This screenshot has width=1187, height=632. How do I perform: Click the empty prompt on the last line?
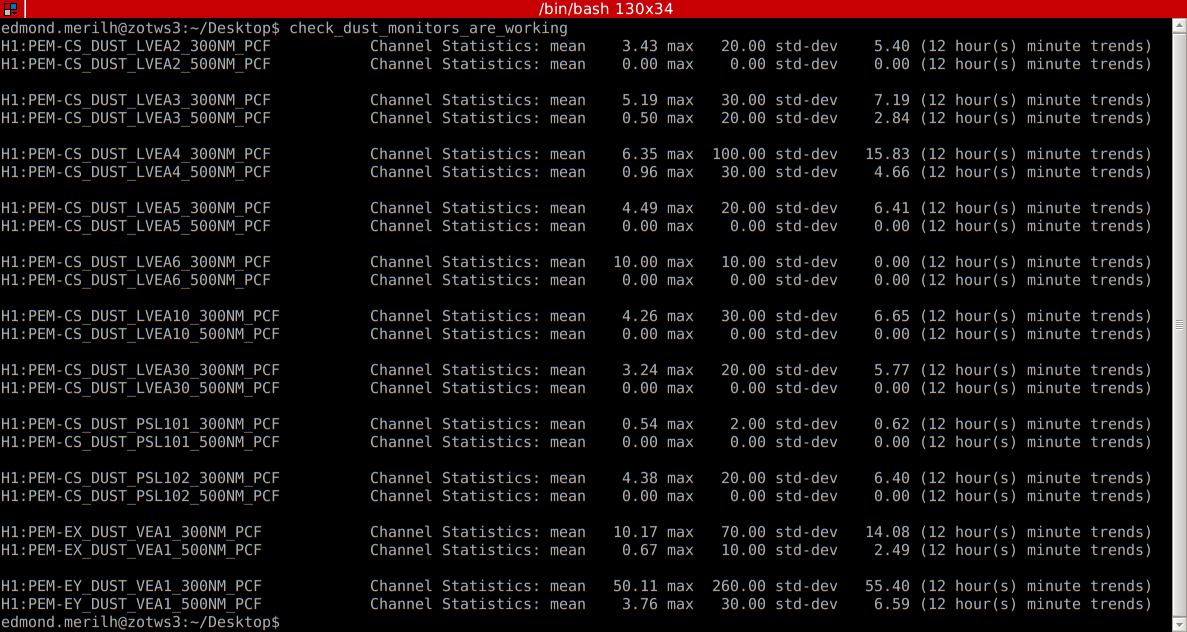click(x=140, y=622)
